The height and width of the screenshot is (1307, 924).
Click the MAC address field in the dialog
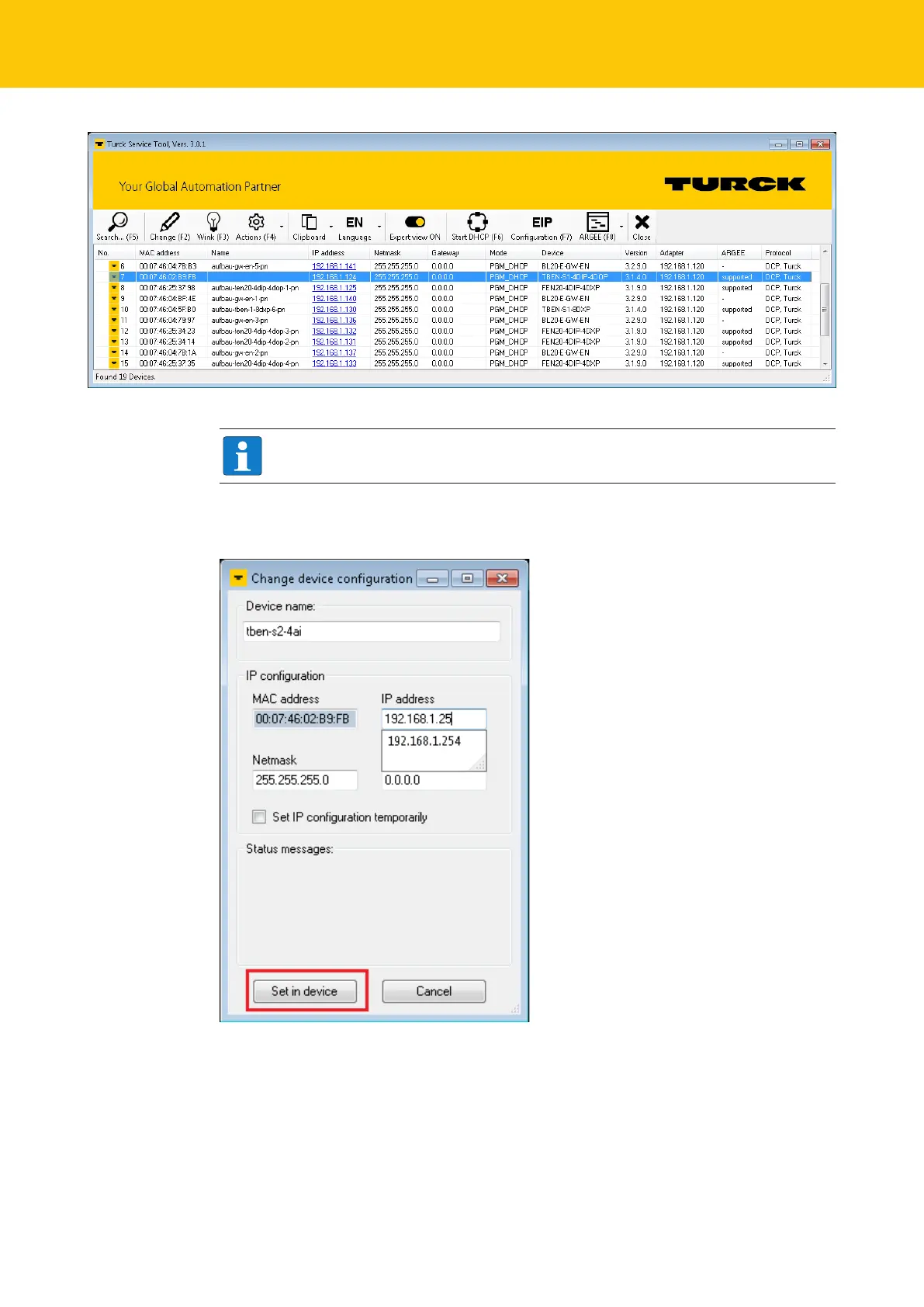305,719
